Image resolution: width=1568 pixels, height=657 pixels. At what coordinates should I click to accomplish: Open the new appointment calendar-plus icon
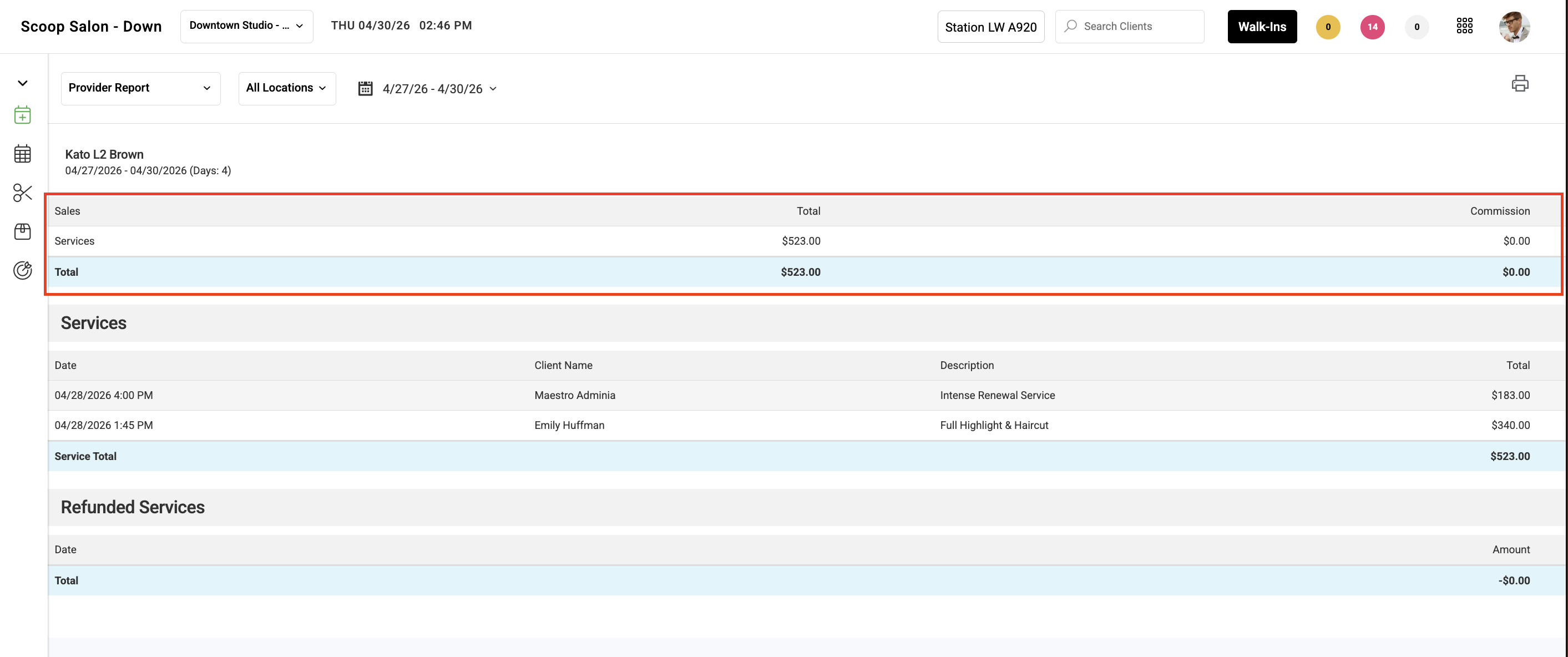23,115
